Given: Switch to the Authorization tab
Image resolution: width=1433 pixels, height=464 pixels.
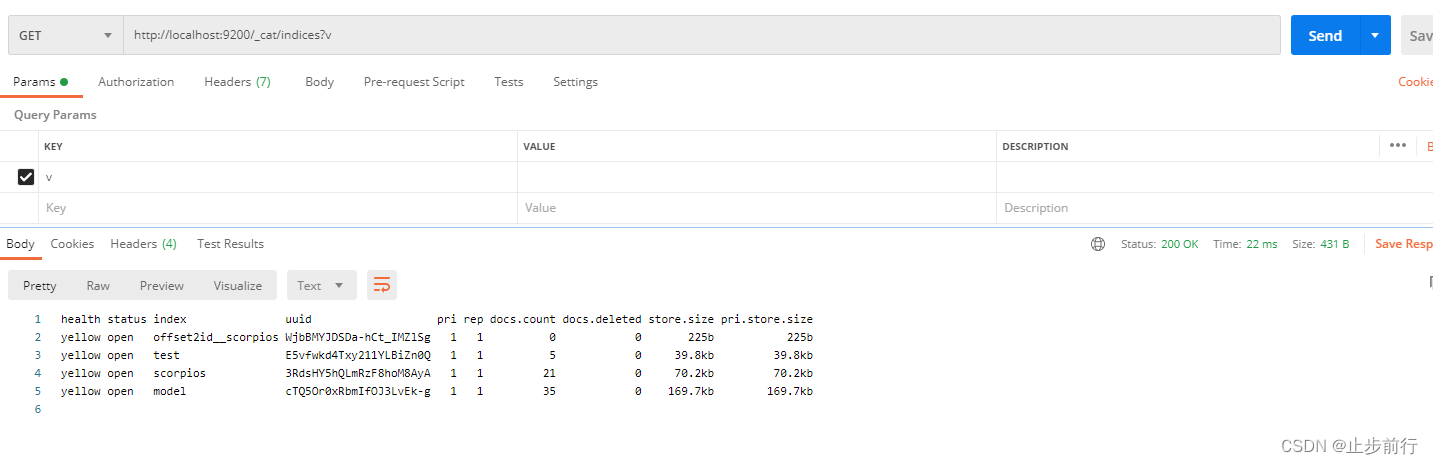Looking at the screenshot, I should tap(136, 82).
